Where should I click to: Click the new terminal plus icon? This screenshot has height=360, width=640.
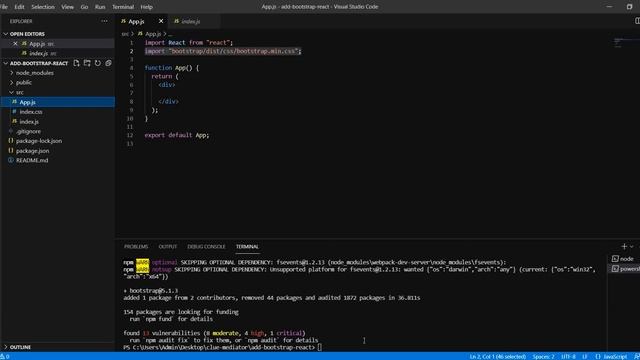click(x=624, y=247)
